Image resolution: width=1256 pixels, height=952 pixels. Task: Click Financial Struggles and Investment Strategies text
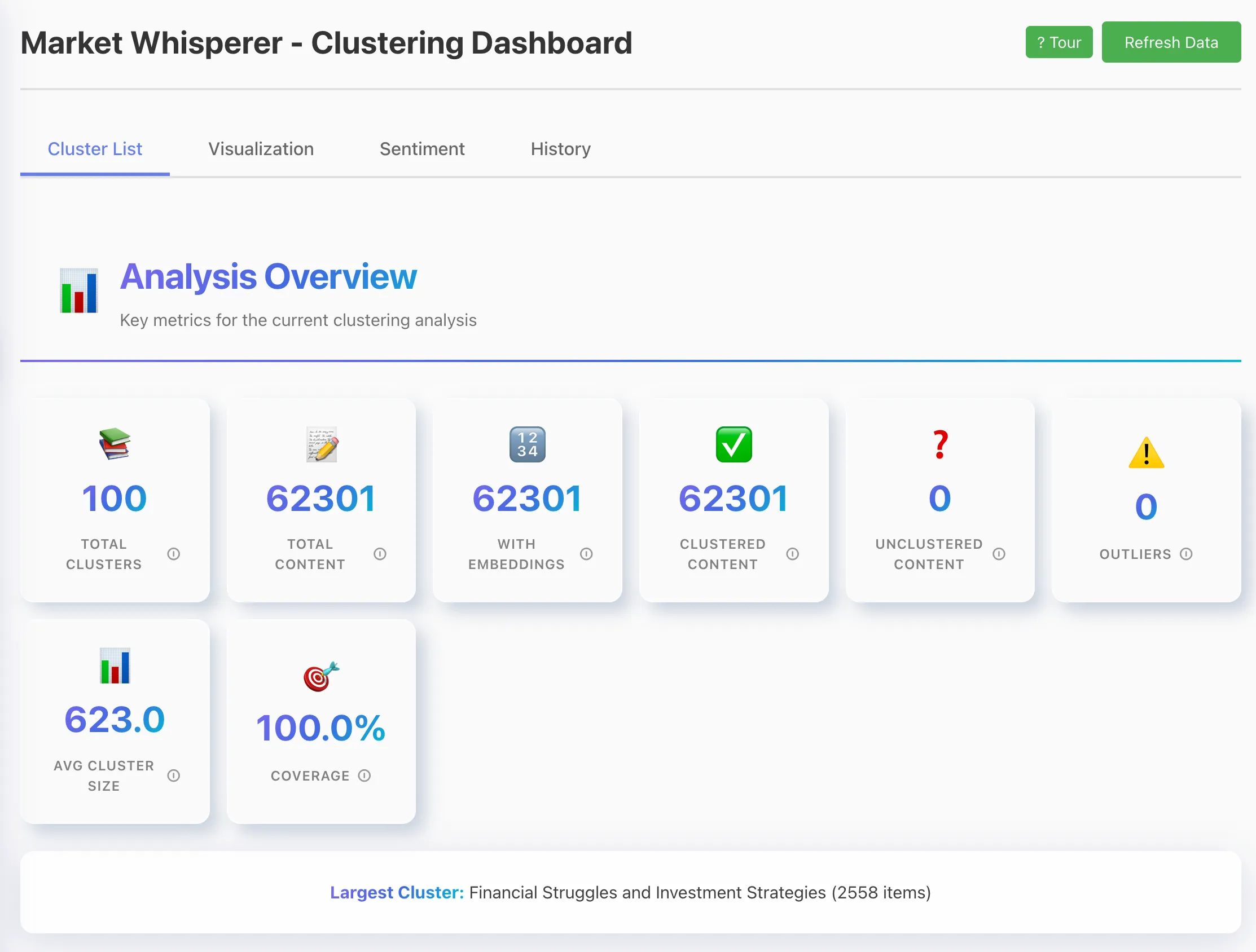coord(647,892)
